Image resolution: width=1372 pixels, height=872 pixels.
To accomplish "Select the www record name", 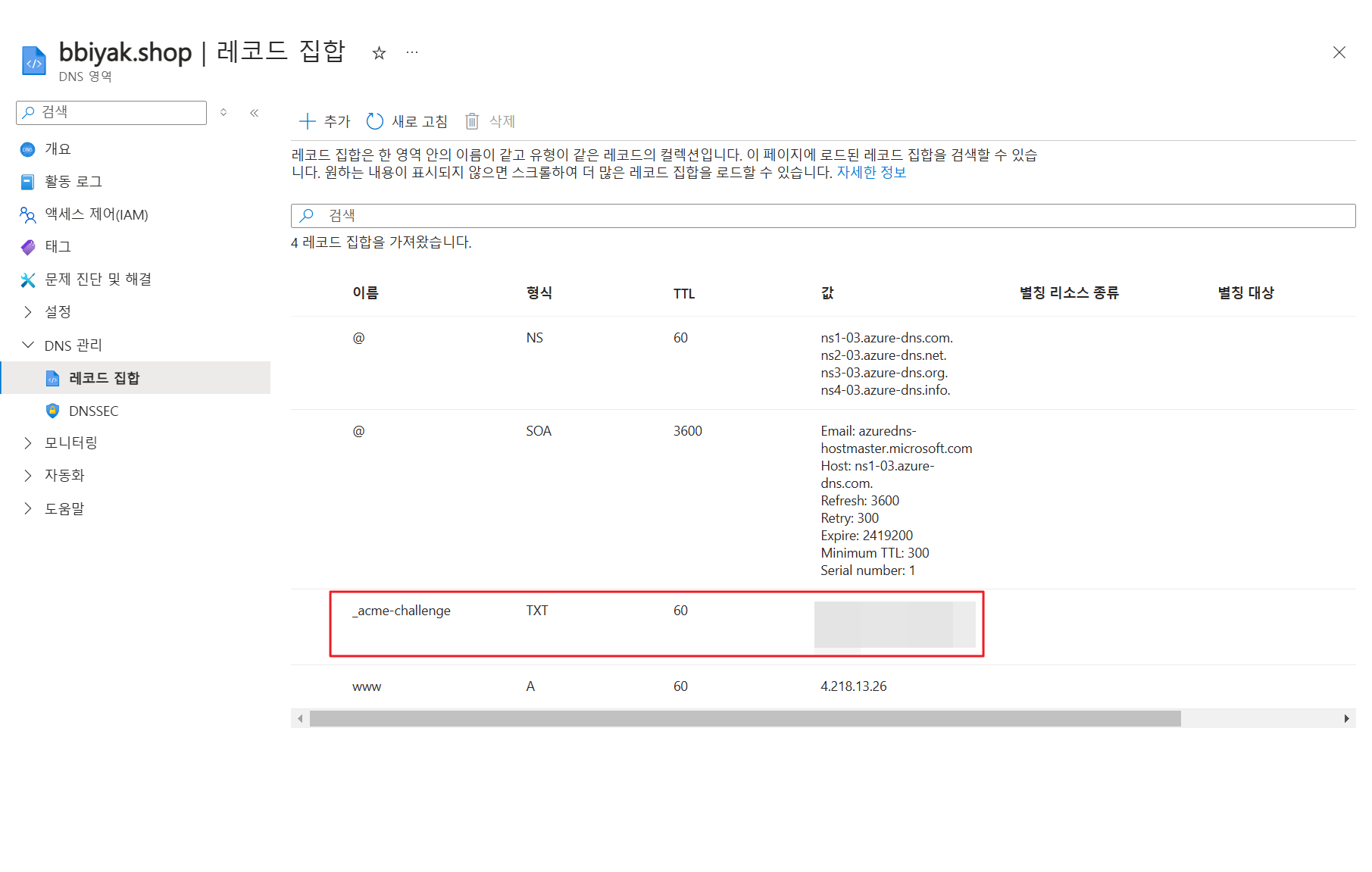I will [367, 687].
